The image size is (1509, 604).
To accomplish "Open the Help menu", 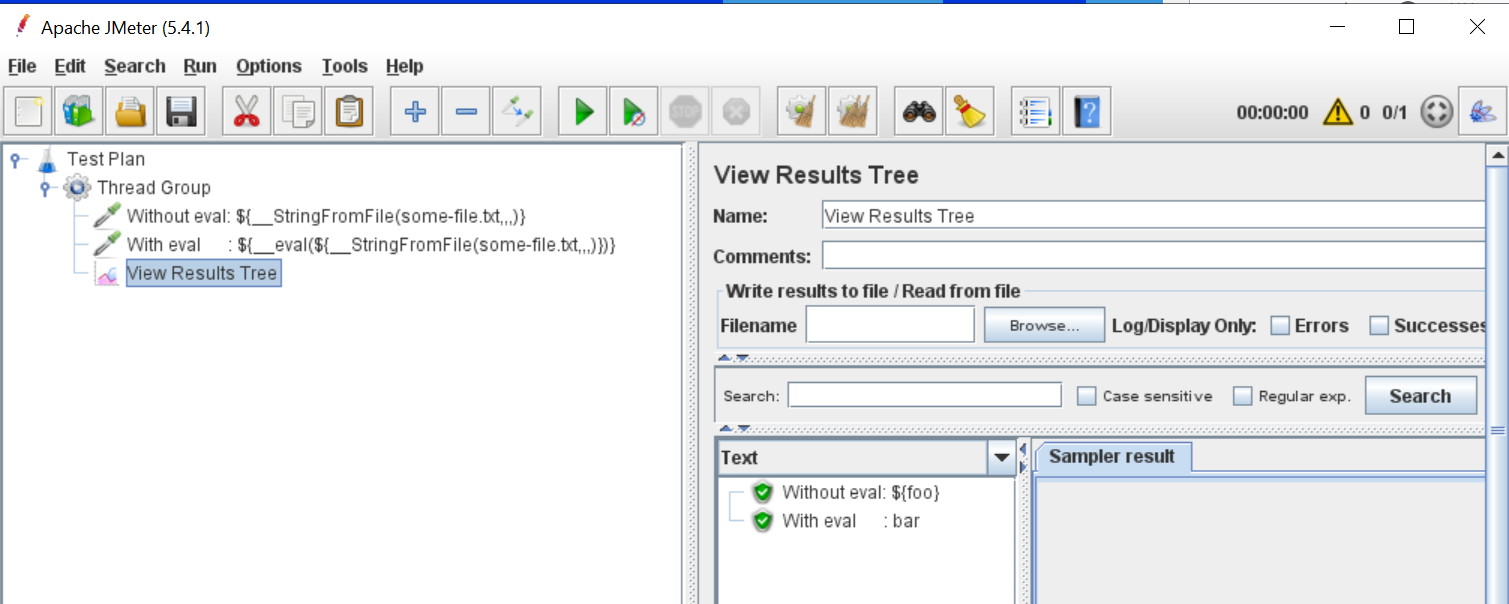I will click(405, 66).
